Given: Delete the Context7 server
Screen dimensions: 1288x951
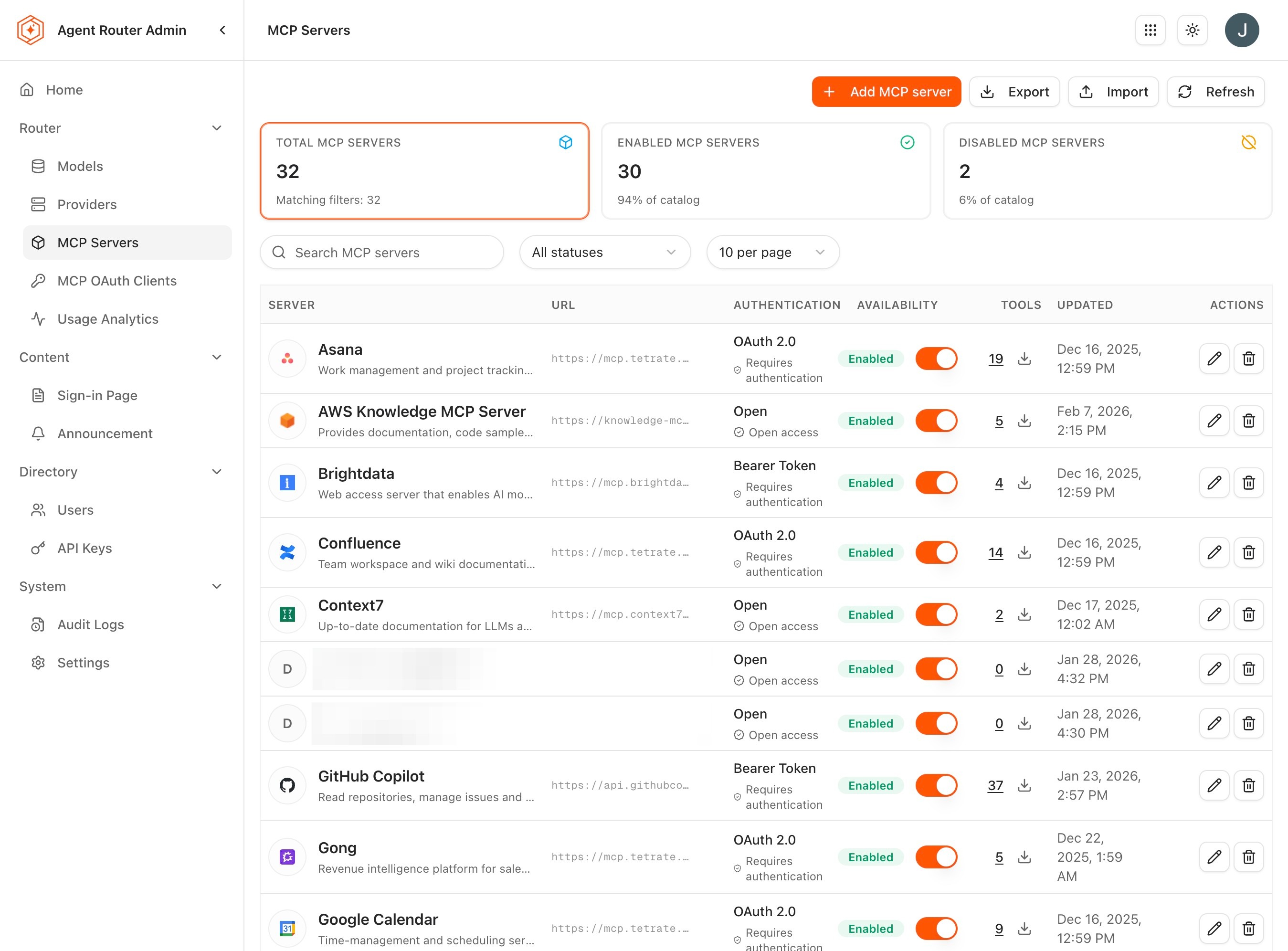Looking at the screenshot, I should pos(1248,615).
